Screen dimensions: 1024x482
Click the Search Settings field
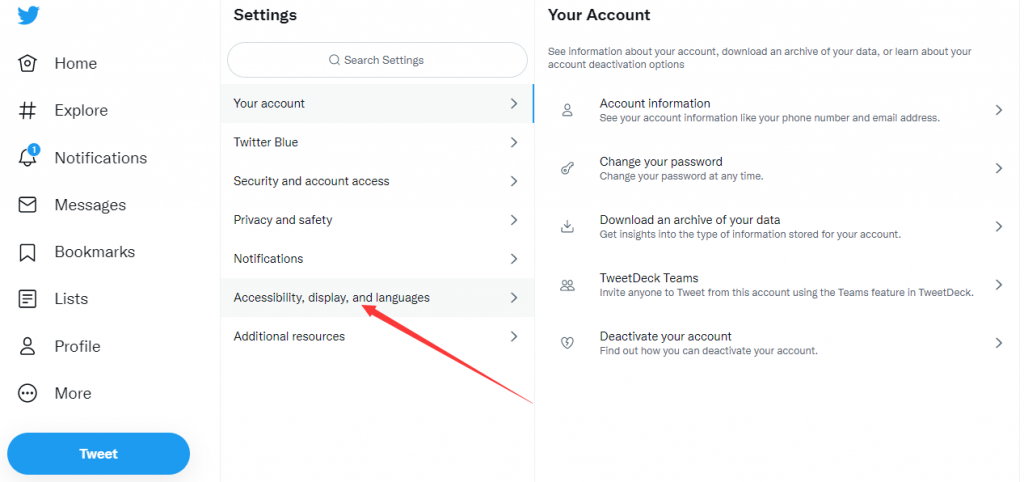pos(377,60)
